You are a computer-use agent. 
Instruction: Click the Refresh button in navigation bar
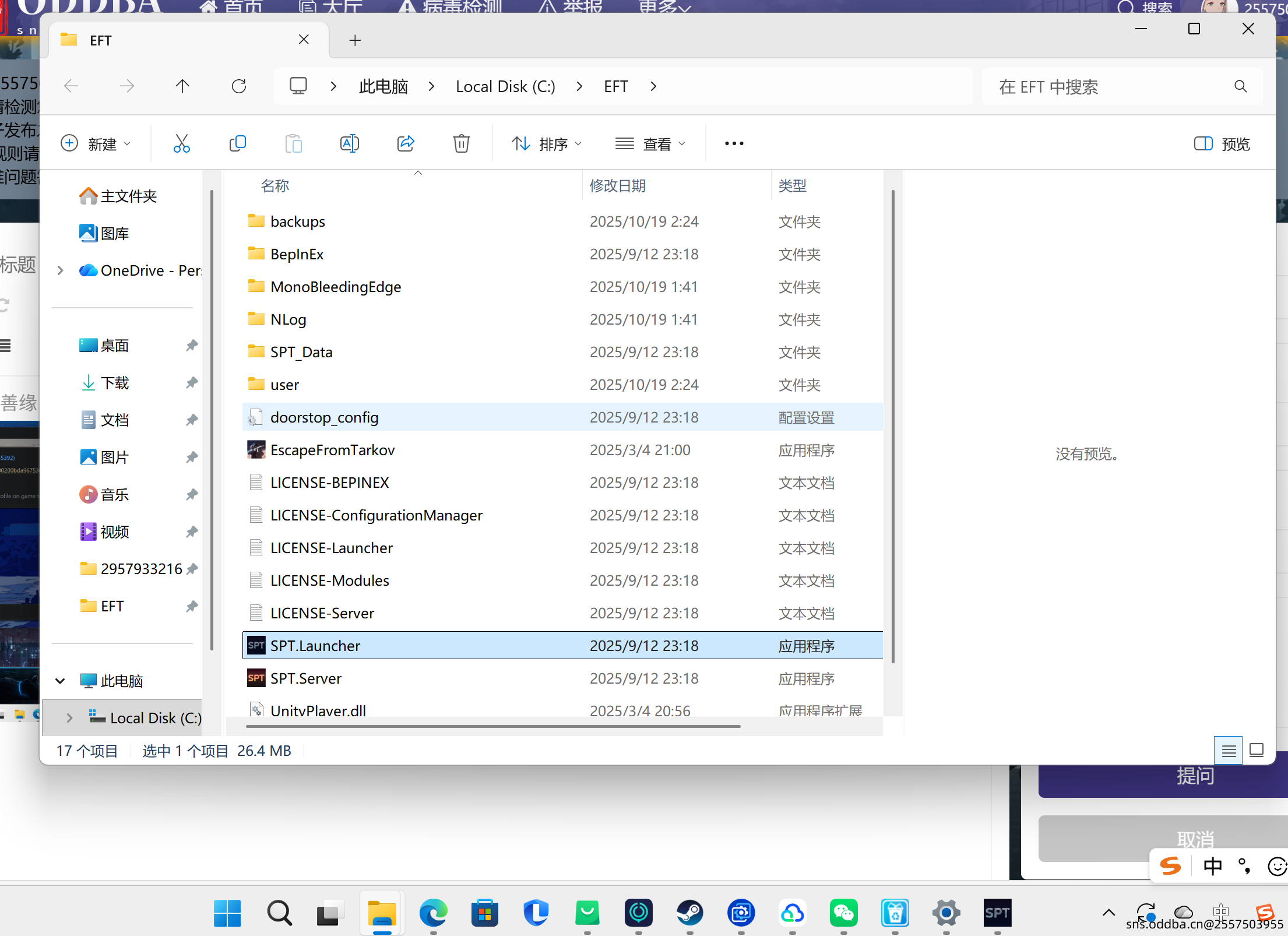[239, 86]
